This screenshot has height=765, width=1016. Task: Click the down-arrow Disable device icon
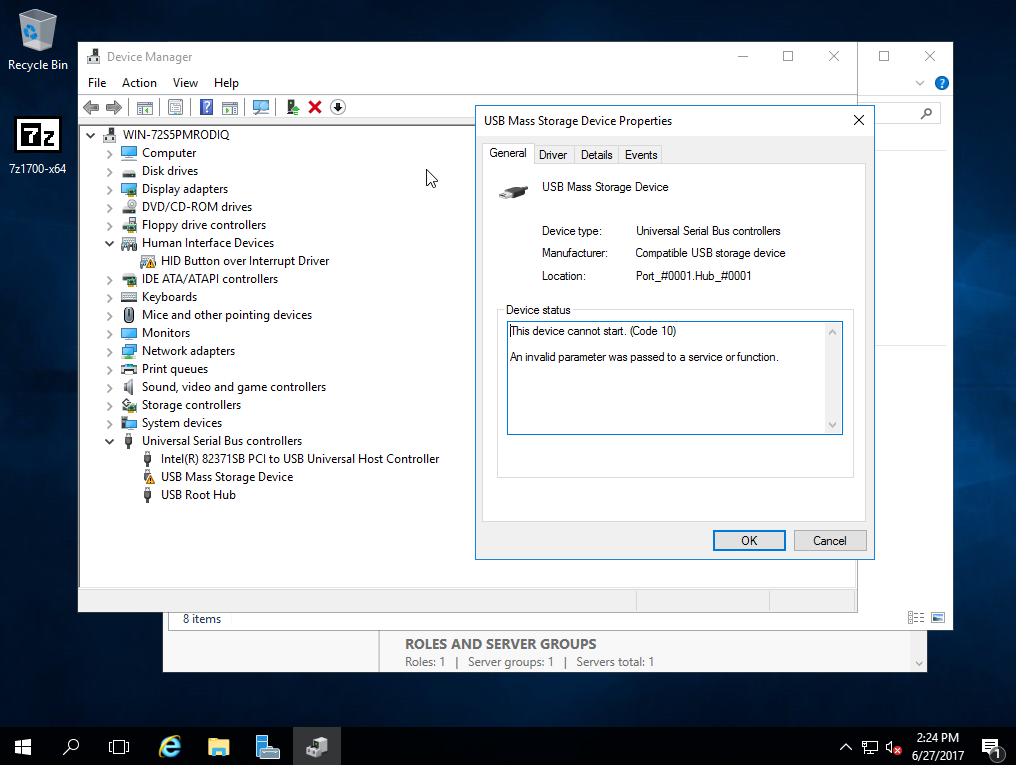pyautogui.click(x=338, y=107)
